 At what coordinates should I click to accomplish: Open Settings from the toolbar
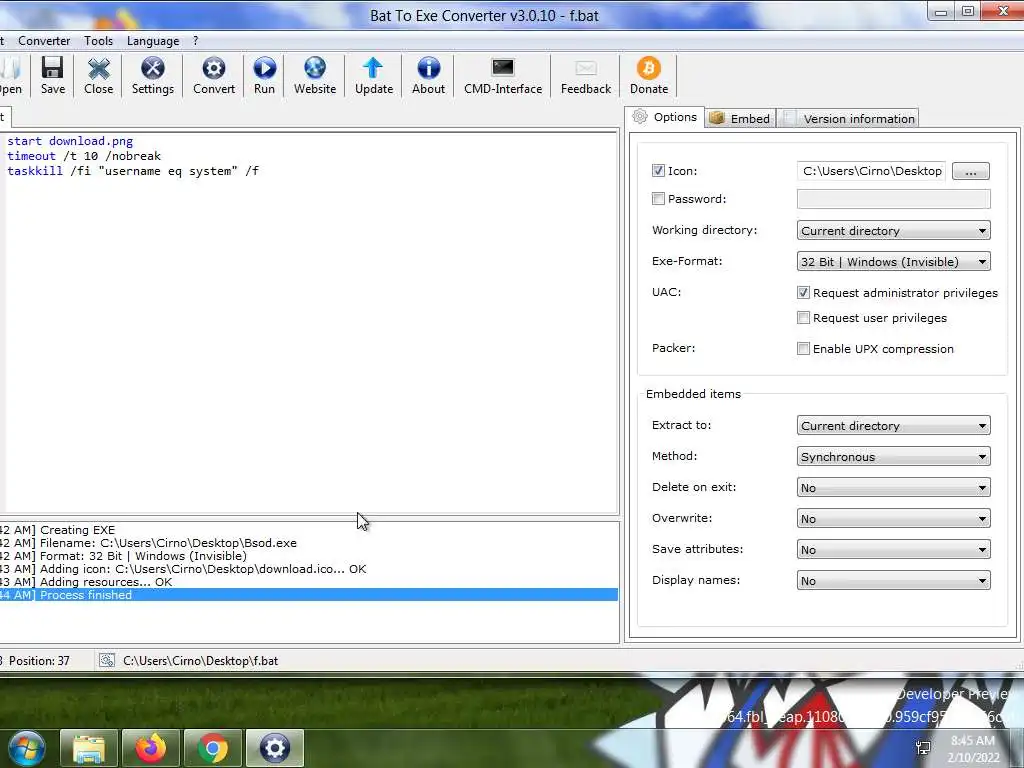point(153,76)
